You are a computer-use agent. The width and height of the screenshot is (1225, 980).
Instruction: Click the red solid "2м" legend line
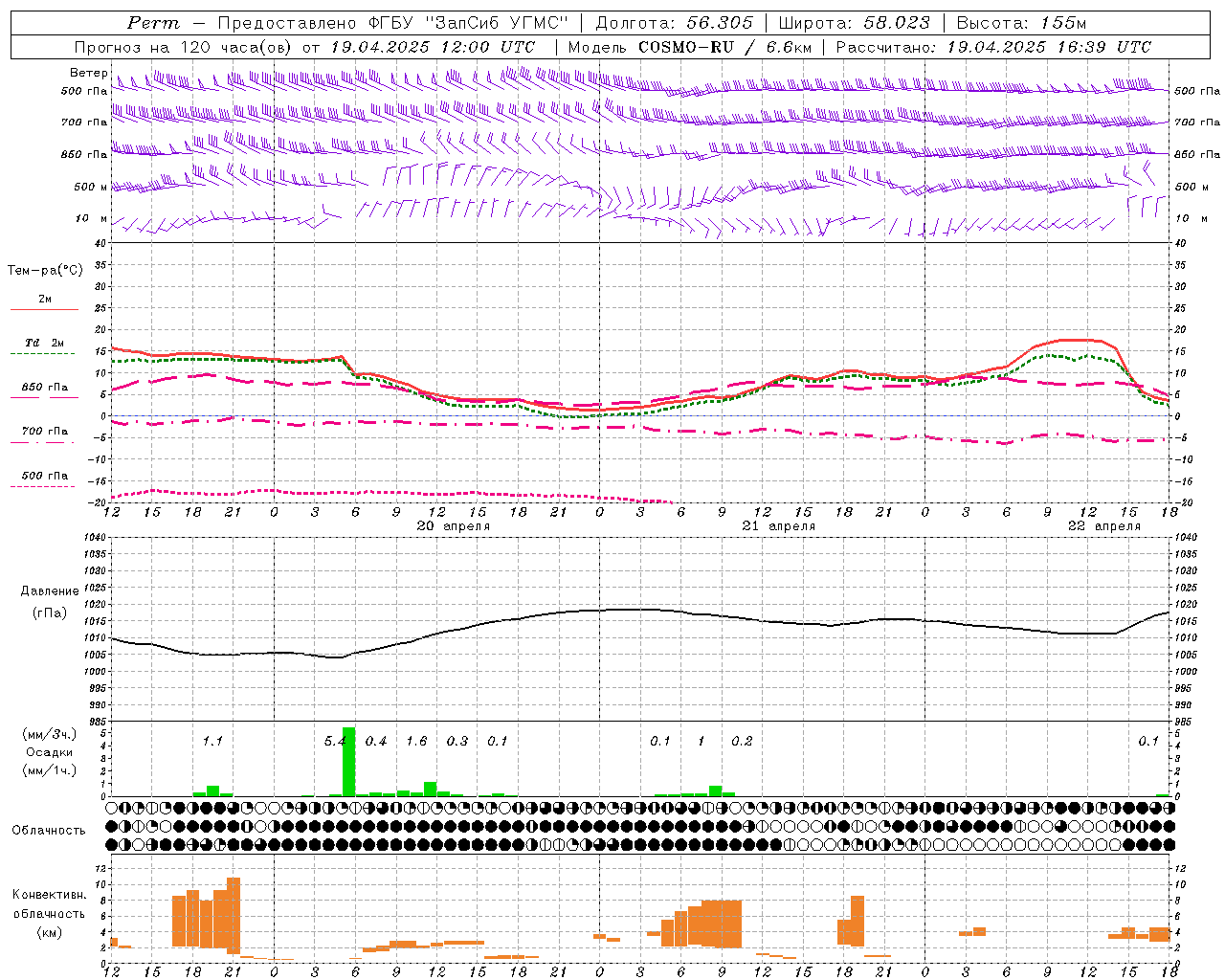44,309
